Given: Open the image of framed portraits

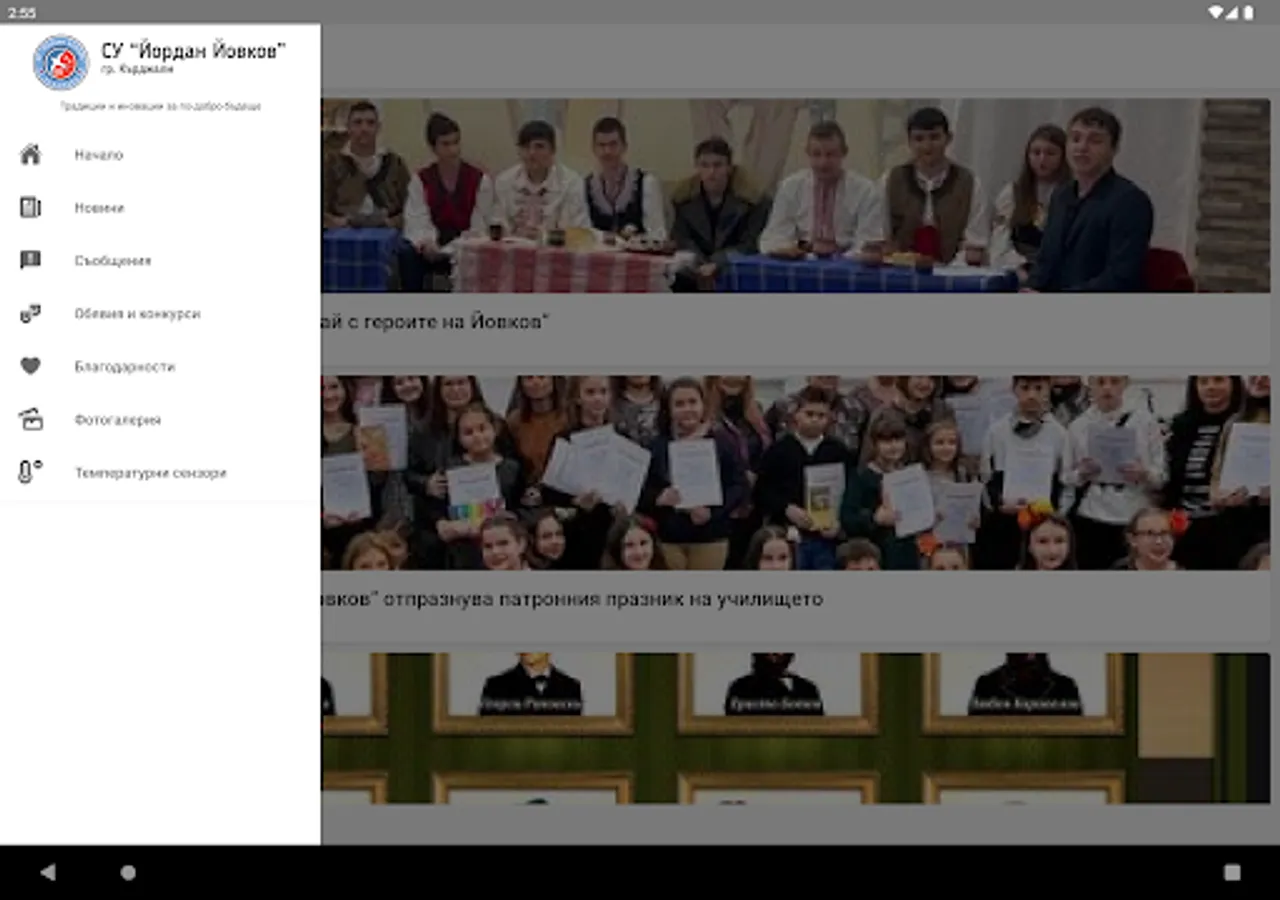Looking at the screenshot, I should tap(795, 728).
